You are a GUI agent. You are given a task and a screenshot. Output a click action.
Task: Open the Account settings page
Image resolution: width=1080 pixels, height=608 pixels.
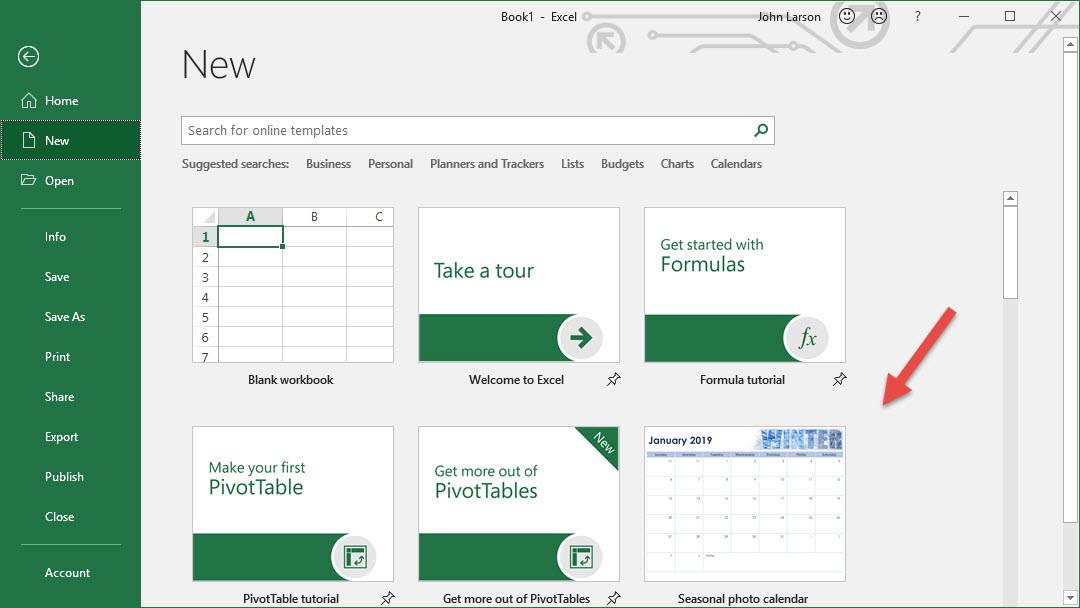[x=67, y=573]
